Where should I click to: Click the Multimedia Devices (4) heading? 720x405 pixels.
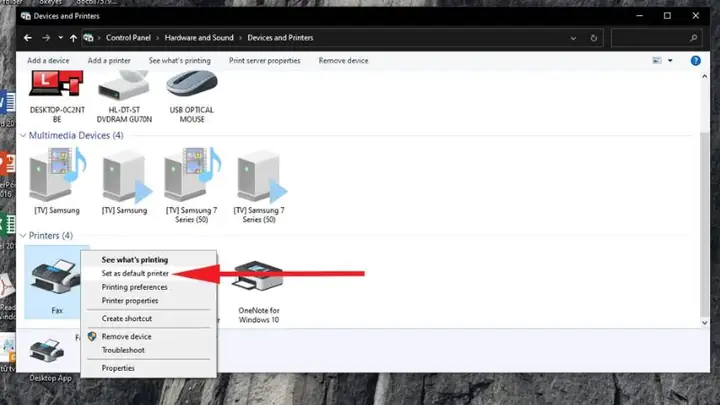[76, 135]
